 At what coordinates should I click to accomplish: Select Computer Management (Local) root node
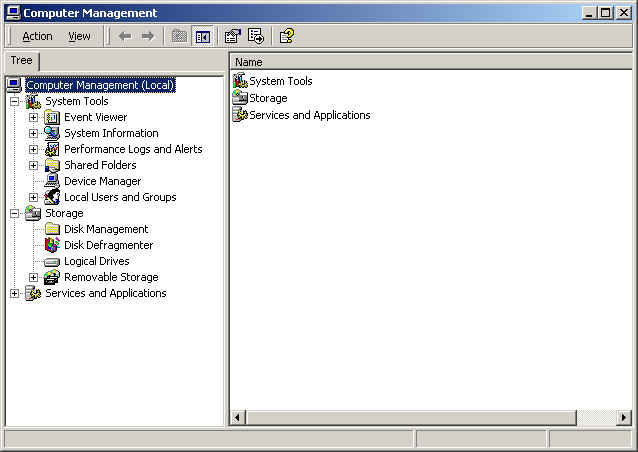tap(101, 85)
